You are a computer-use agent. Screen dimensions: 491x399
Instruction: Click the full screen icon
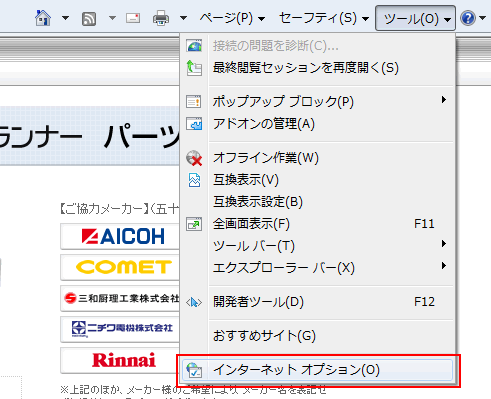pyautogui.click(x=194, y=224)
